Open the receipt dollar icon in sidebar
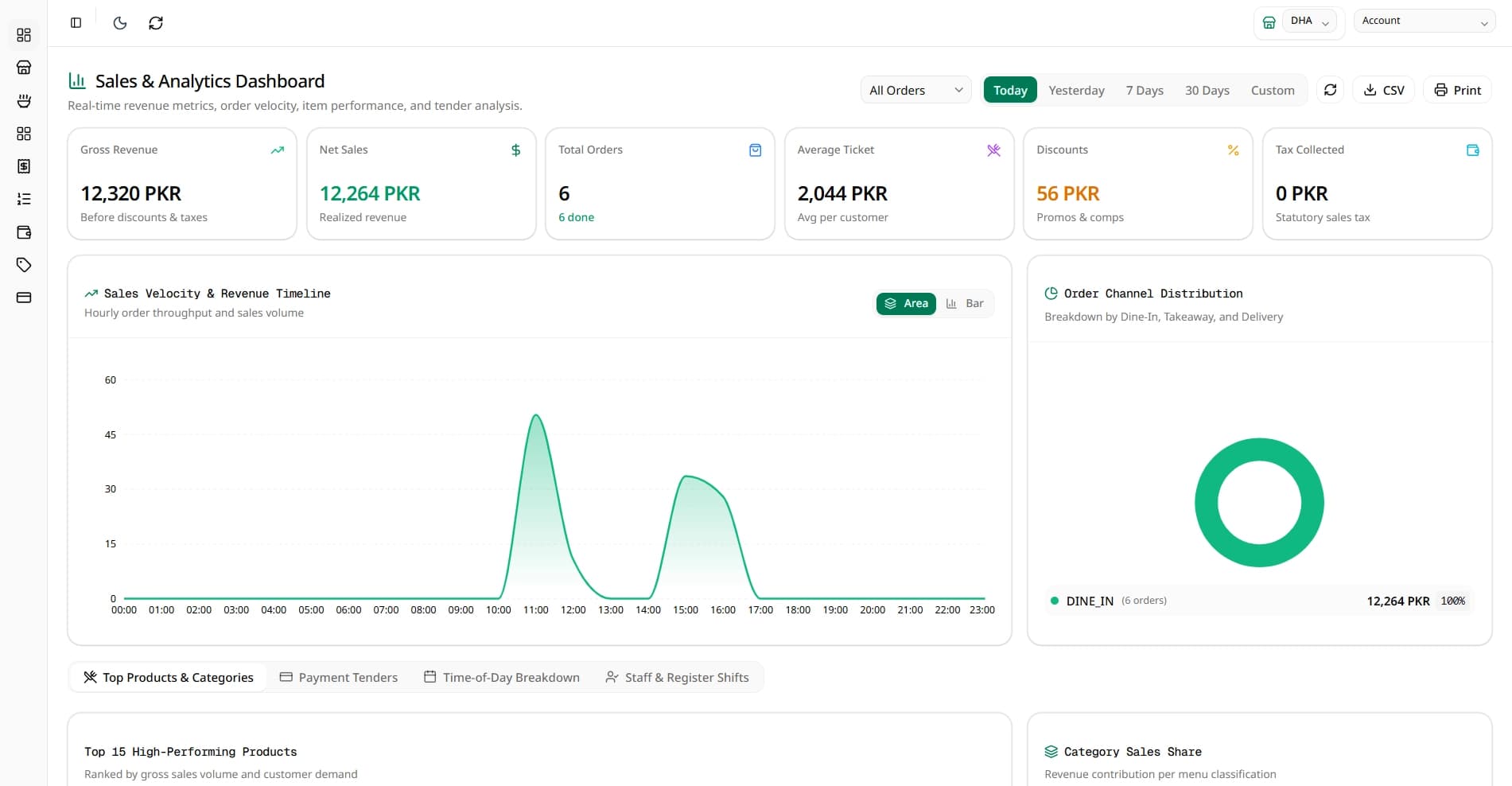Viewport: 1512px width, 786px height. (x=24, y=166)
